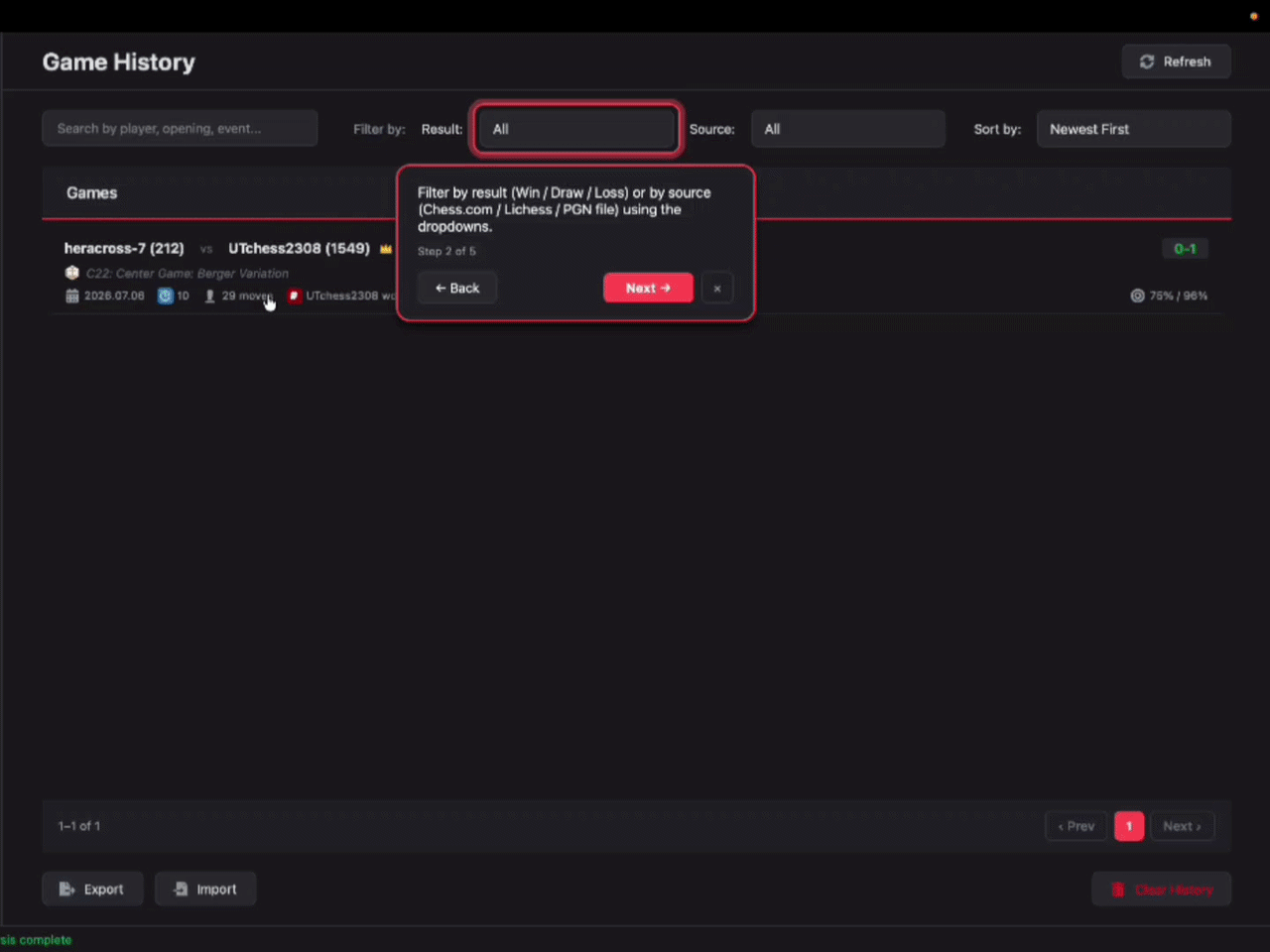1270x952 pixels.
Task: Click the pawn icon beside 29 moves
Action: (209, 296)
